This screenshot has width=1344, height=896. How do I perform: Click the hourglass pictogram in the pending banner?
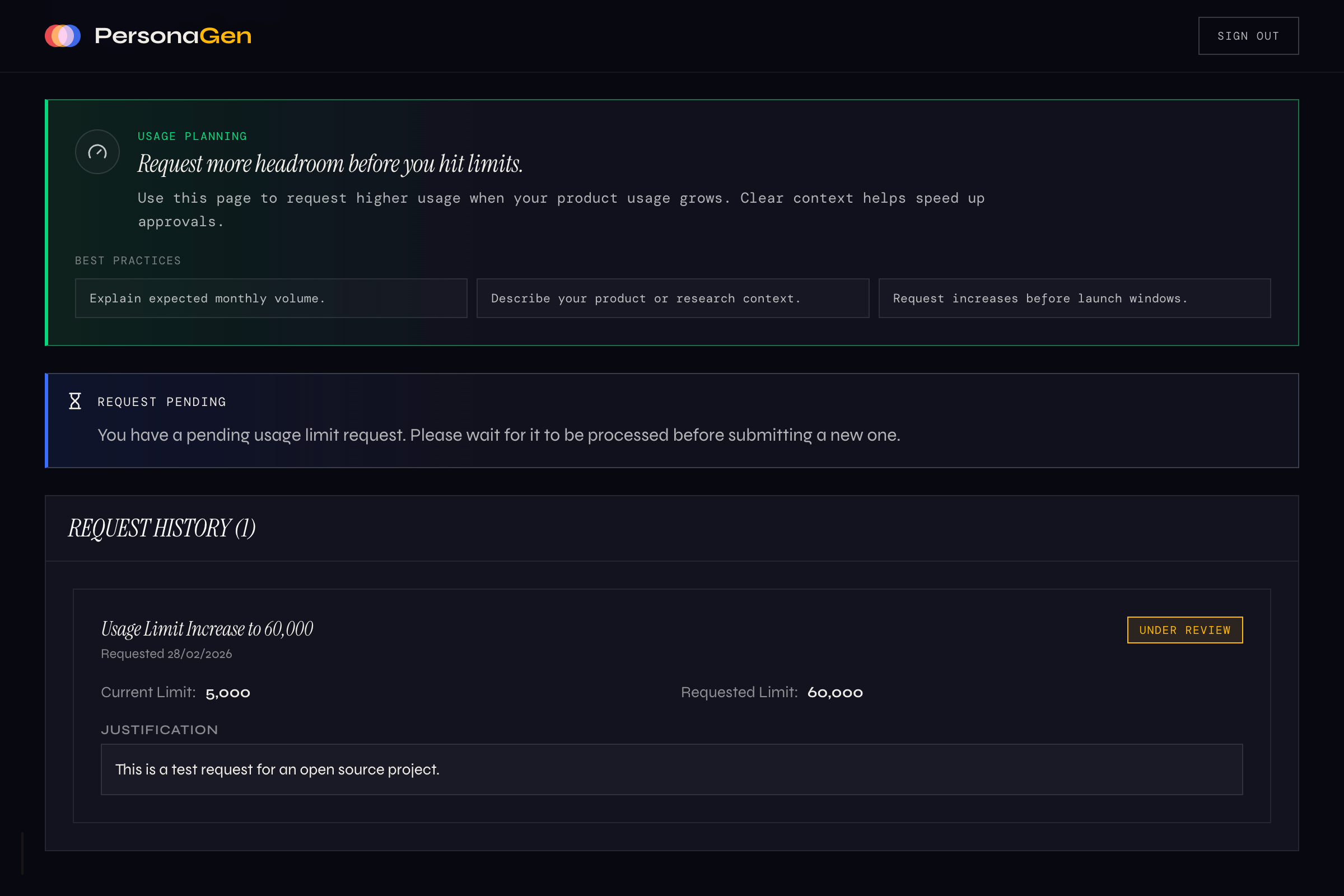[75, 401]
